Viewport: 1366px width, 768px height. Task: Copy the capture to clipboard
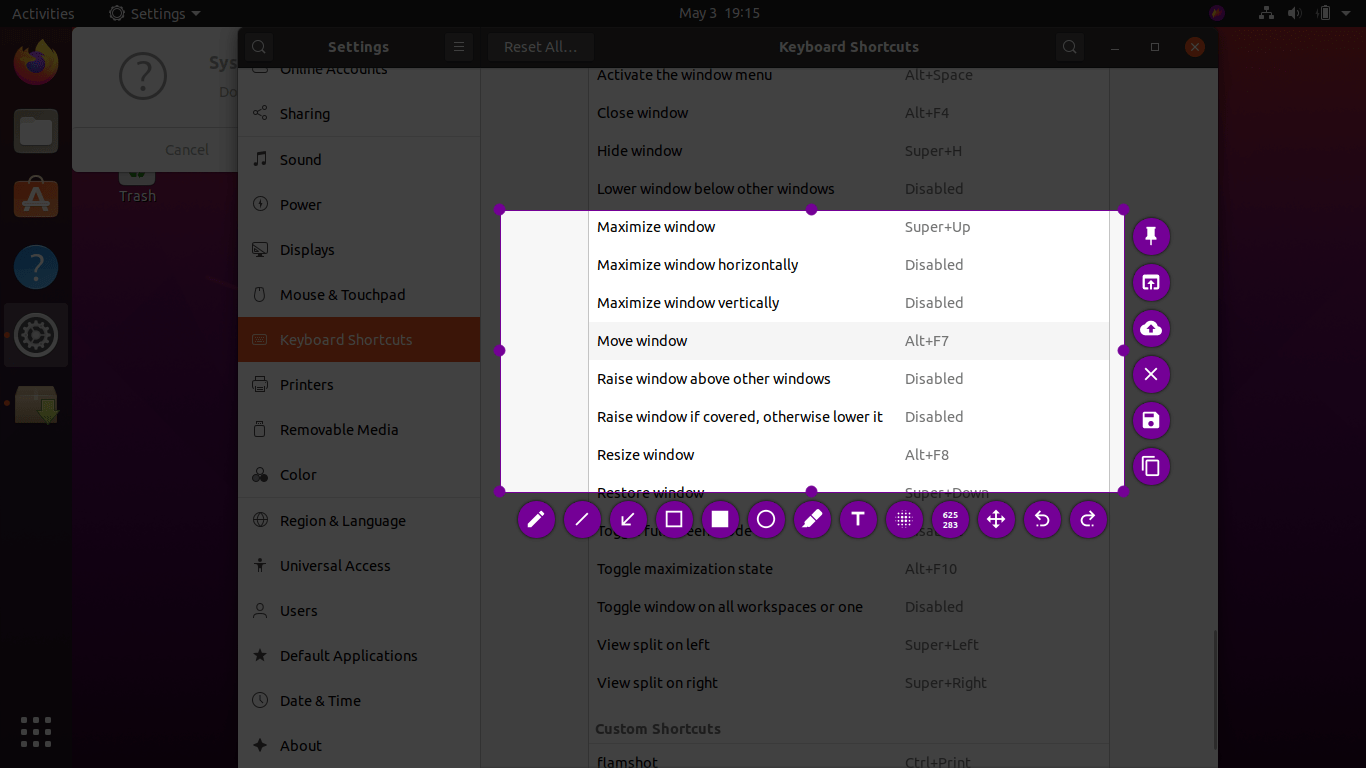pyautogui.click(x=1150, y=466)
